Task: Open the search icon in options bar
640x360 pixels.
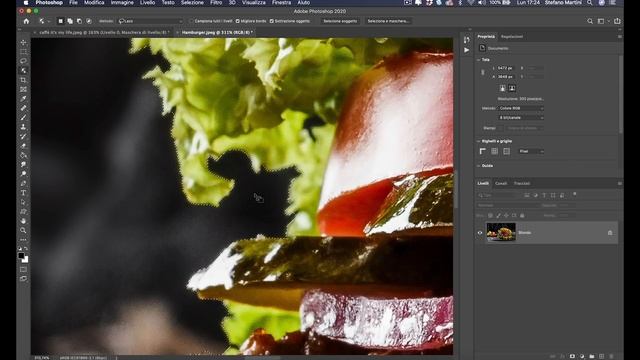Action: click(590, 21)
